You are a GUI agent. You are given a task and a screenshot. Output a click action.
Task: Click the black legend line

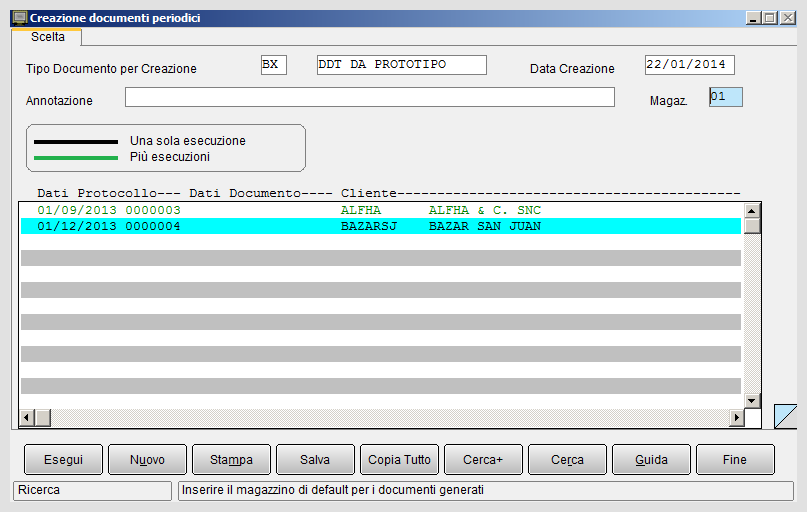76,142
